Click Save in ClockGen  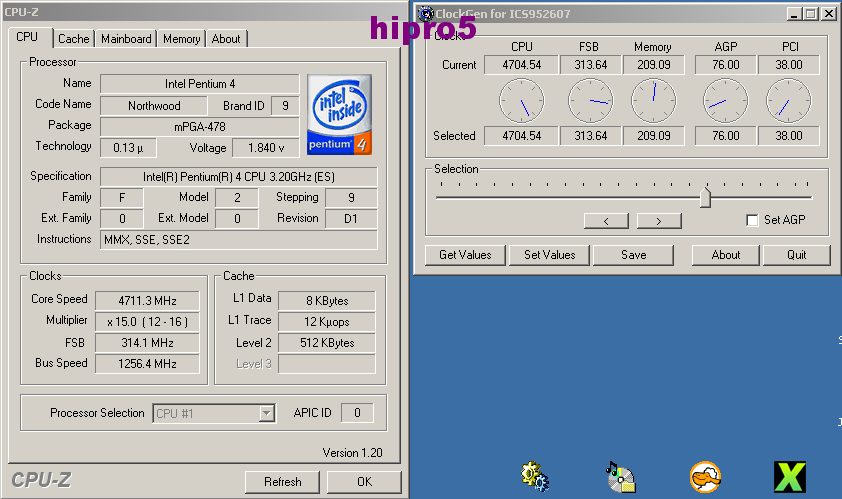click(x=634, y=255)
